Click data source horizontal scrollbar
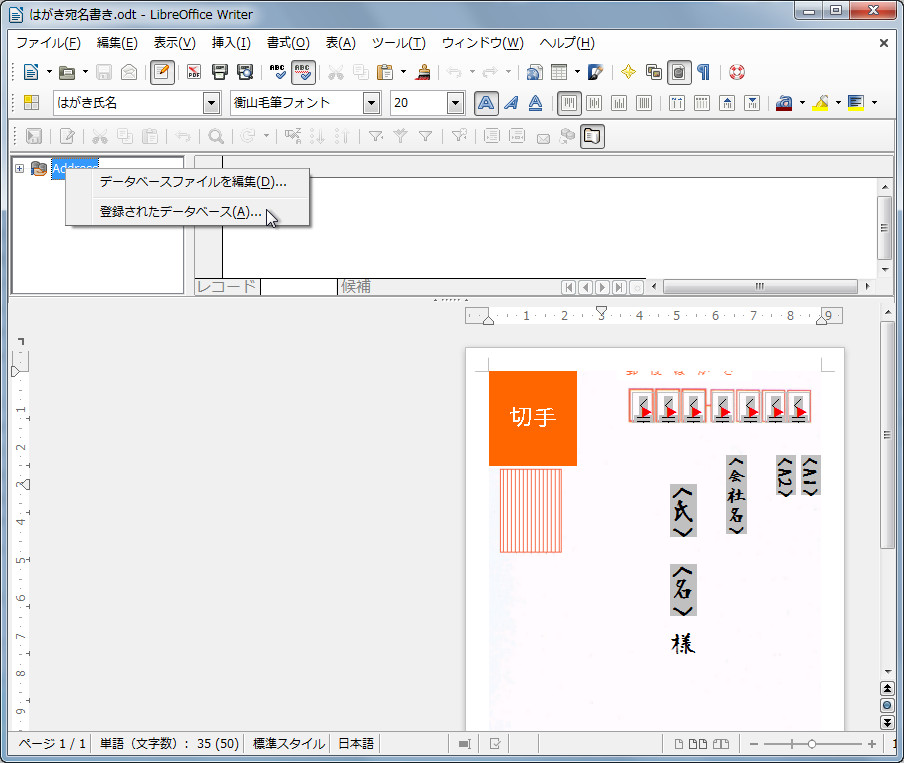 click(760, 287)
